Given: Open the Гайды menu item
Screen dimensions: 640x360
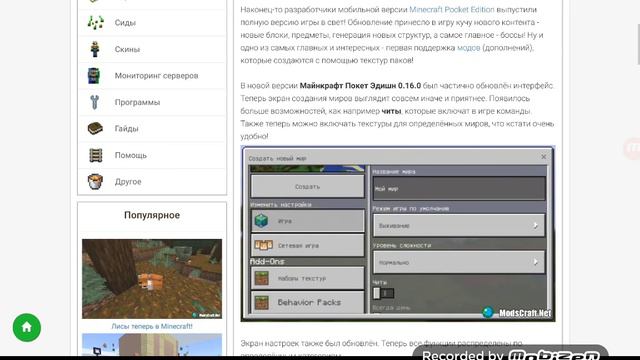Looking at the screenshot, I should [152, 129].
